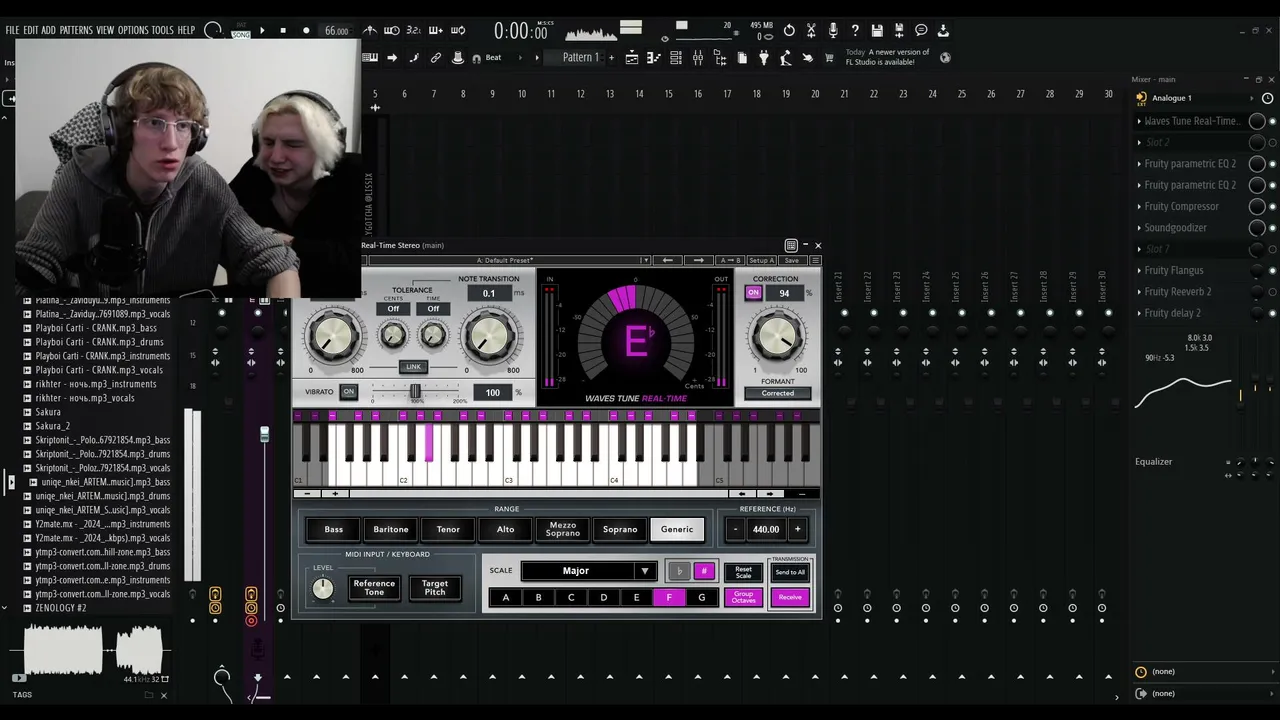Toggle the metronome icon
Viewport: 1280px width, 720px height.
[x=370, y=30]
